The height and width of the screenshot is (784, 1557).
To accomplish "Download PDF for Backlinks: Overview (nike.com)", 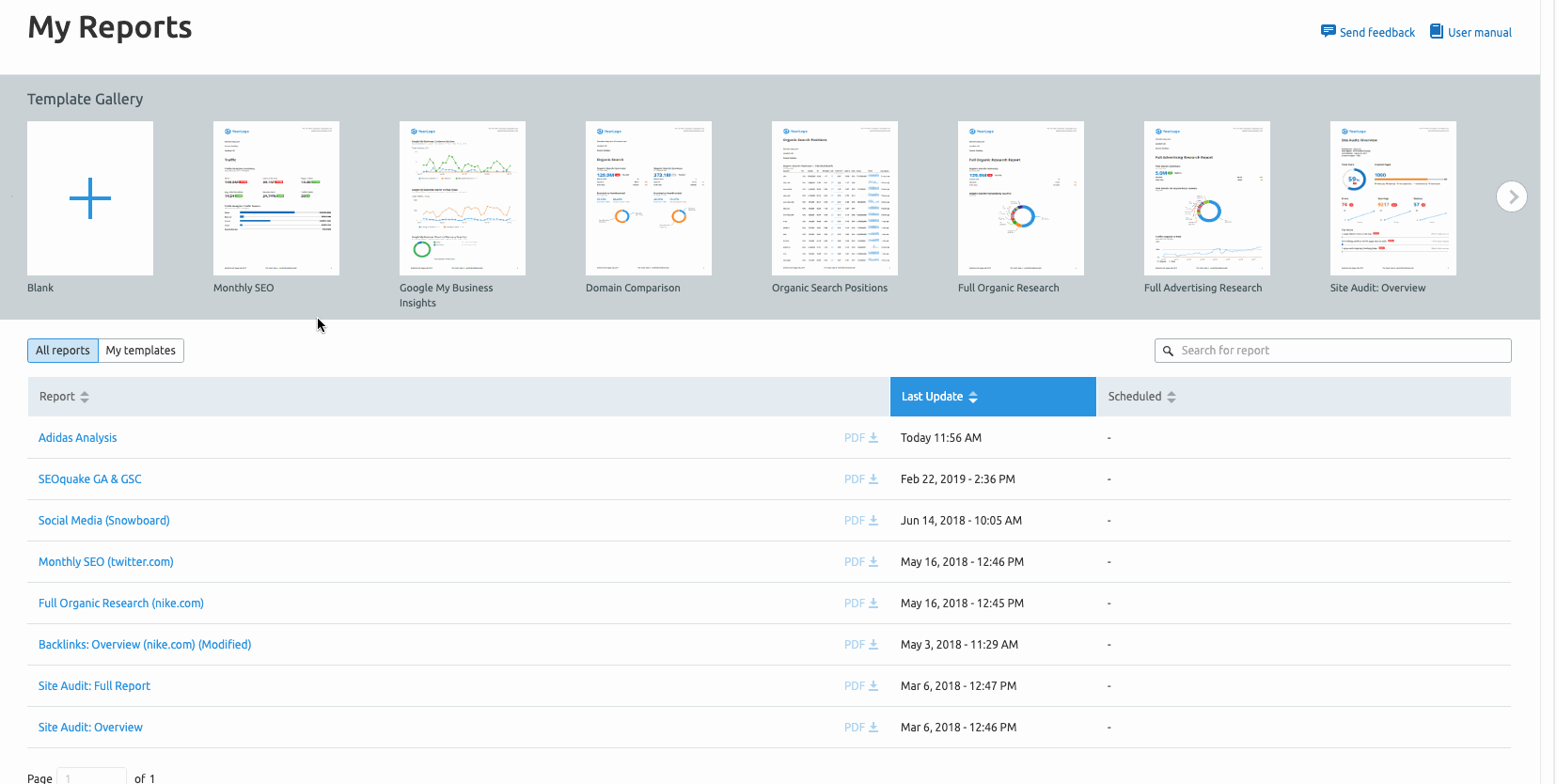I will tap(861, 645).
